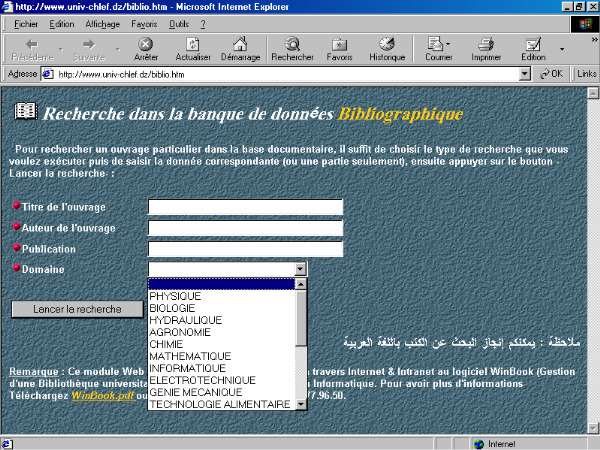The image size is (600, 450).
Task: Open the home page via Démarrage
Action: coord(240,50)
